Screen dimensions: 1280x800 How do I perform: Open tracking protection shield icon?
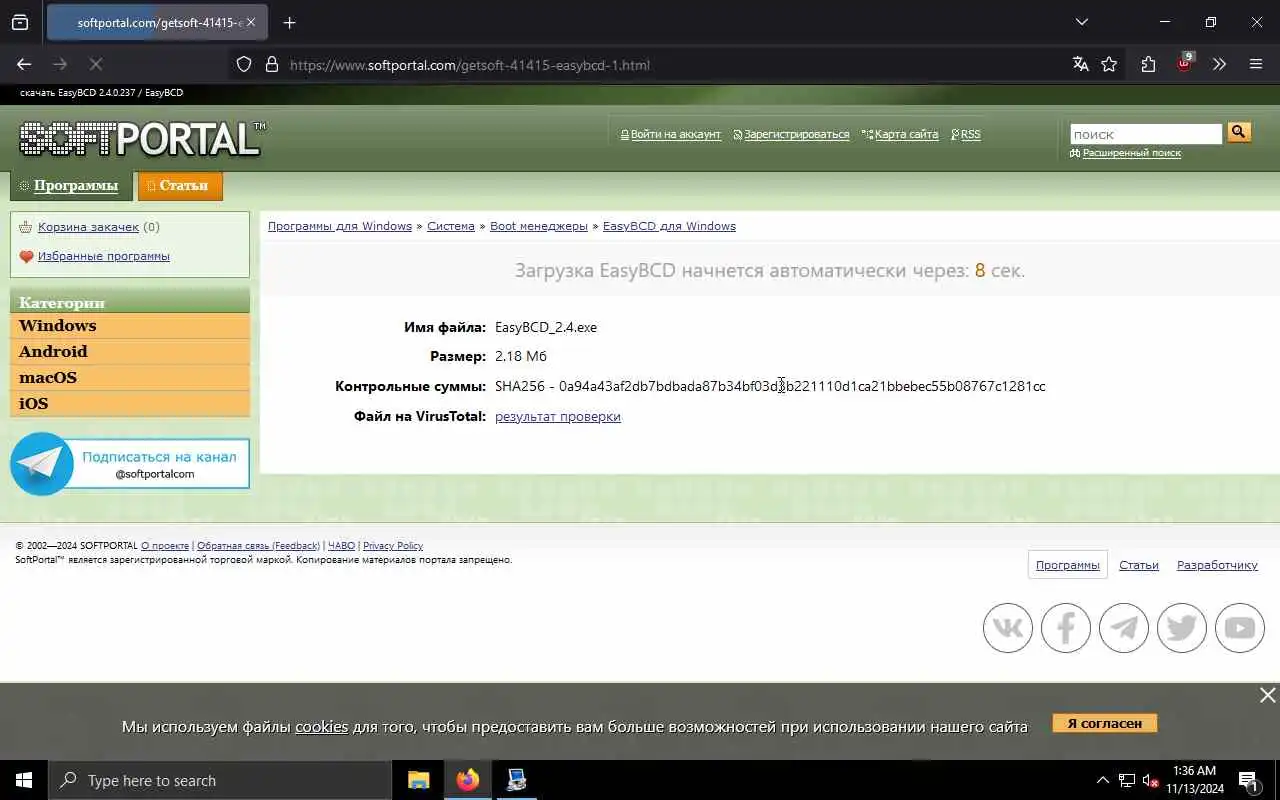point(244,64)
